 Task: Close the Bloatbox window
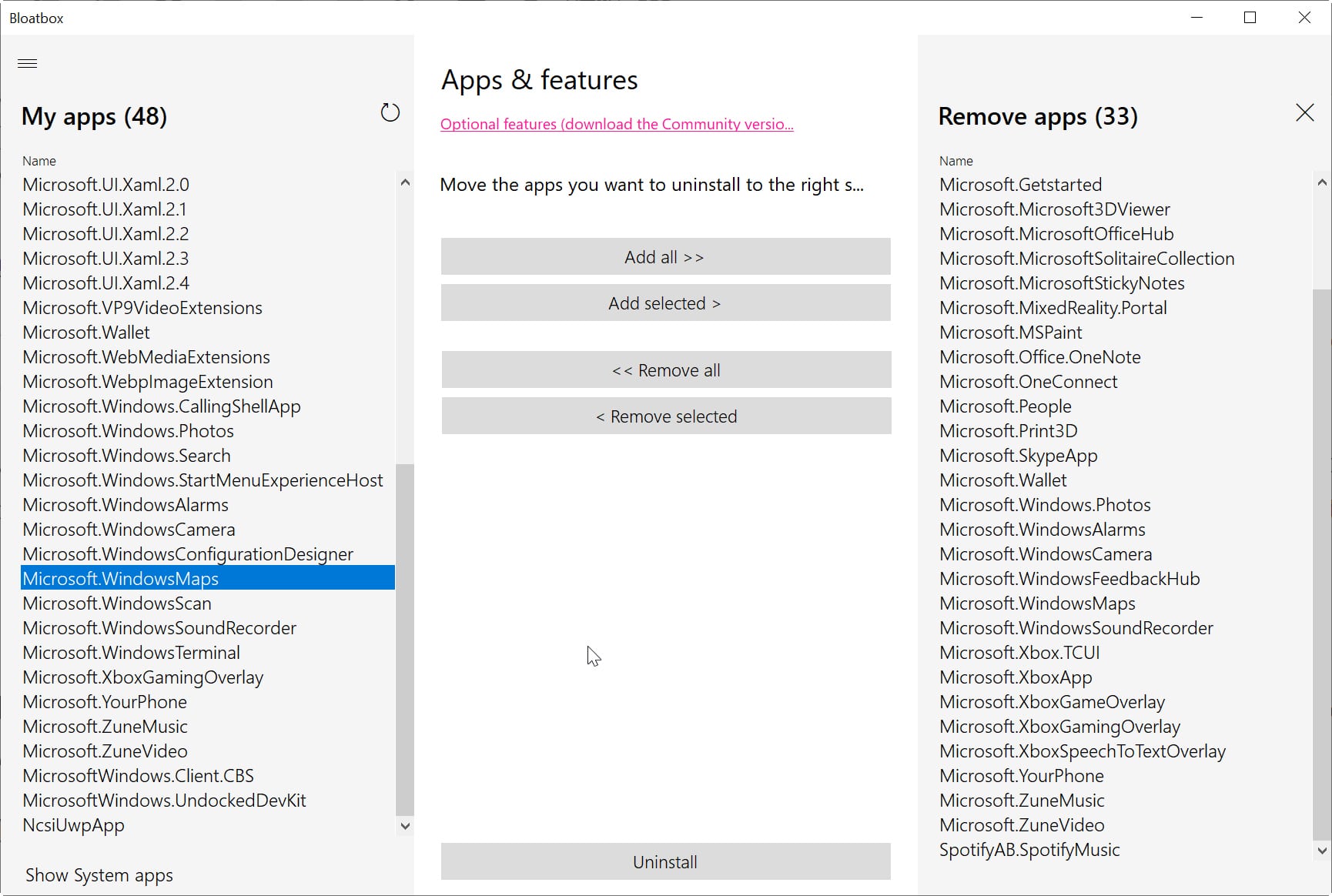(1304, 17)
